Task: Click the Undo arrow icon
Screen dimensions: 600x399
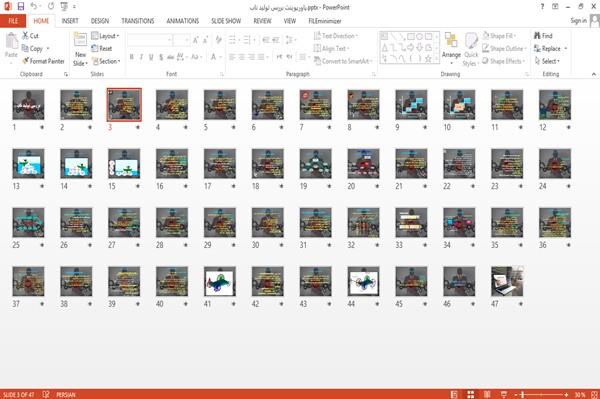Action: [x=34, y=7]
